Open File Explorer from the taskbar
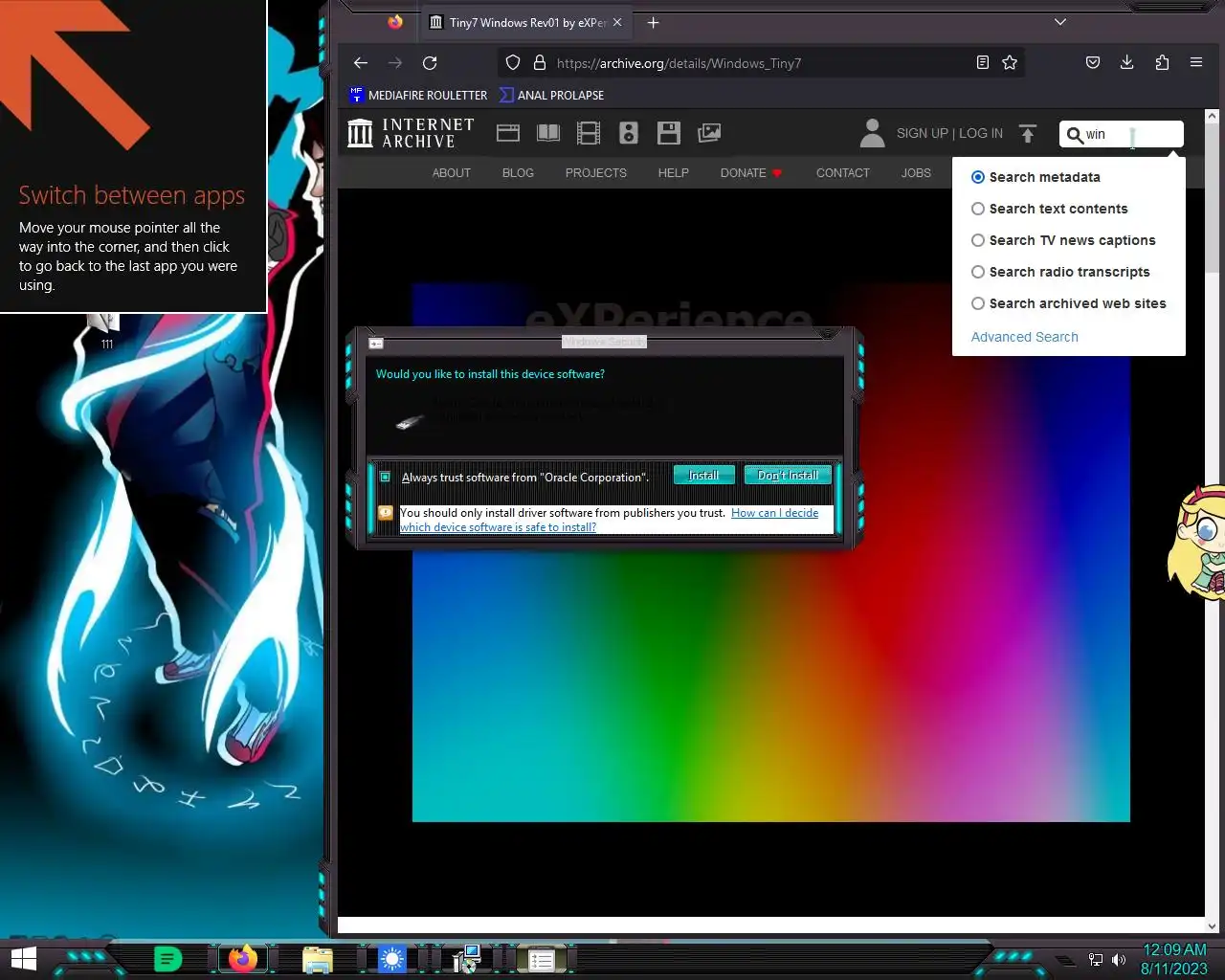 click(x=318, y=960)
